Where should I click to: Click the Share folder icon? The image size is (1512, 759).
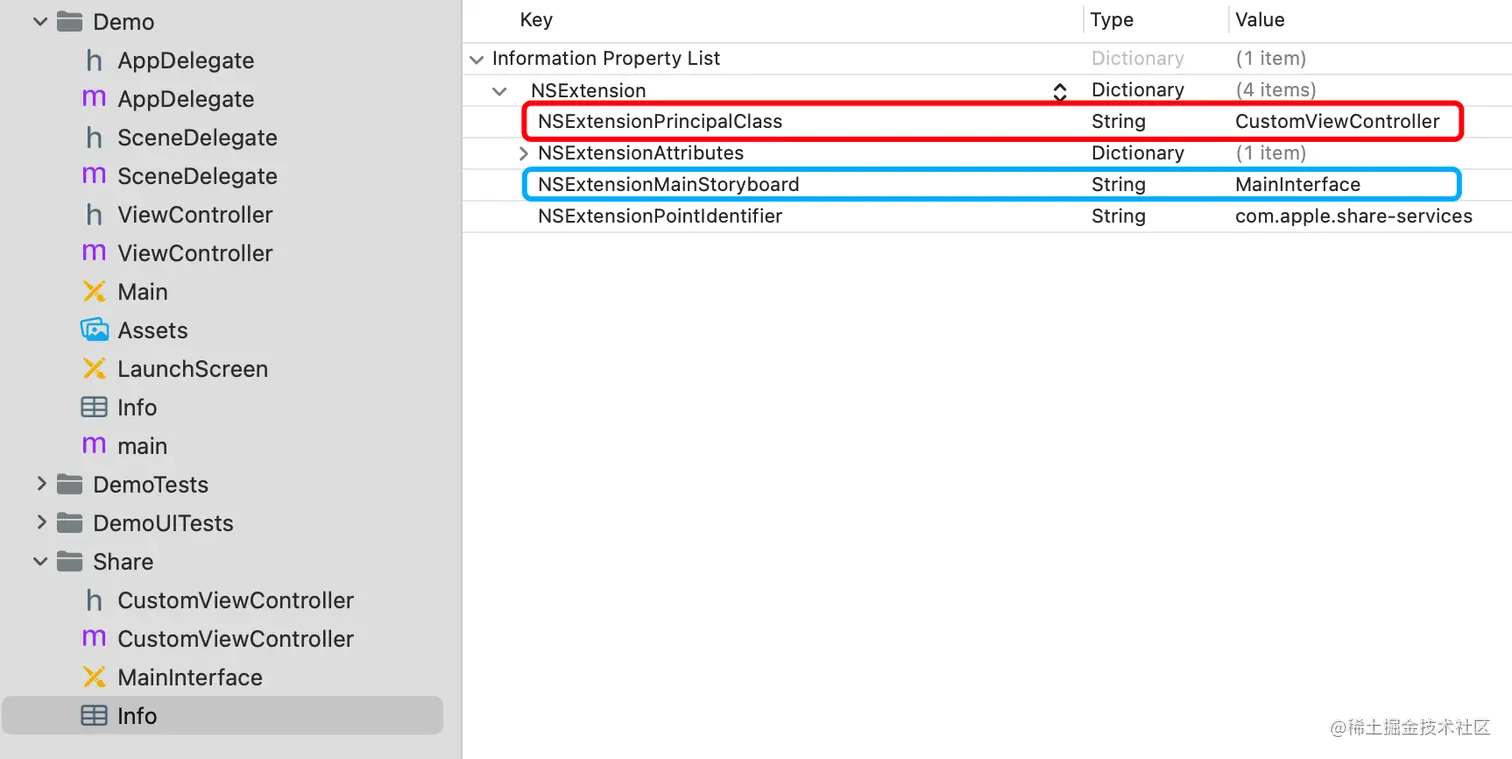pyautogui.click(x=69, y=562)
